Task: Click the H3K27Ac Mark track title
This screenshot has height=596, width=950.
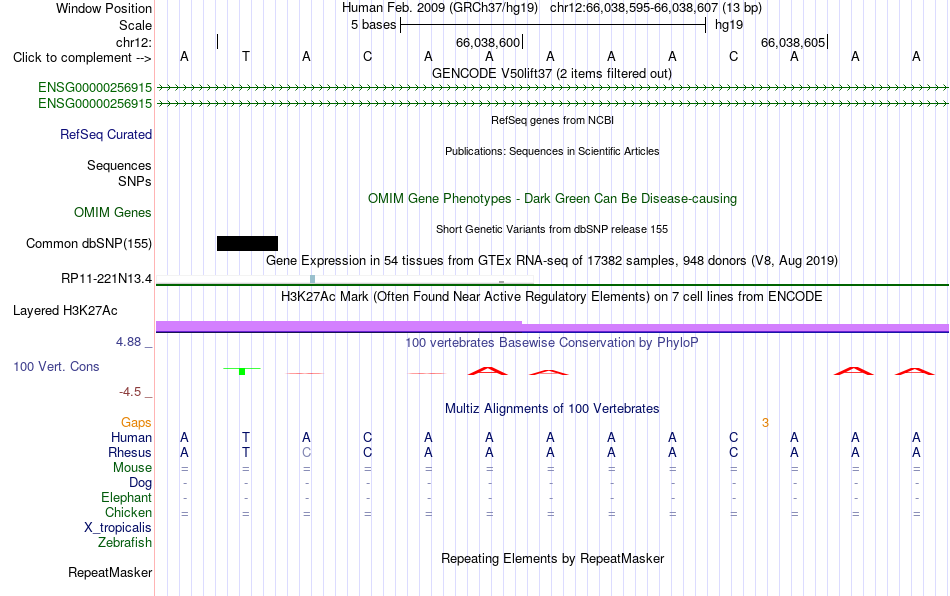Action: click(x=552, y=296)
